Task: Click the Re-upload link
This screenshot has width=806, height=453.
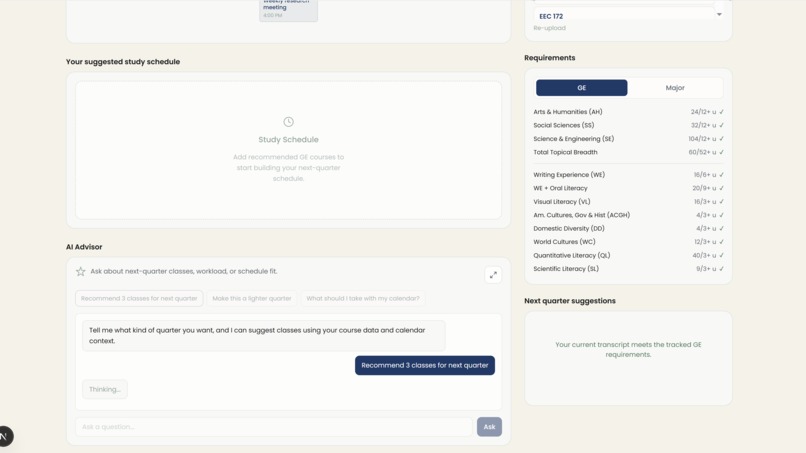Action: [x=549, y=28]
